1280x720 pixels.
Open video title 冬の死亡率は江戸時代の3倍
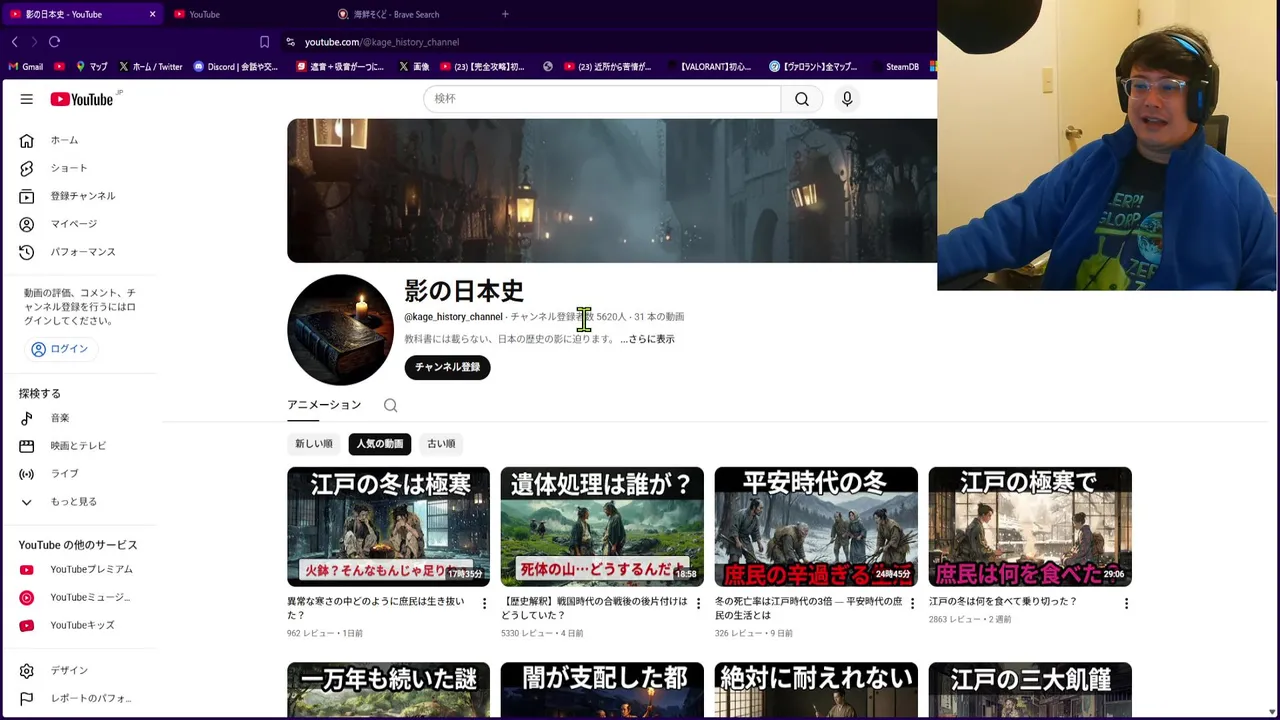click(x=809, y=608)
